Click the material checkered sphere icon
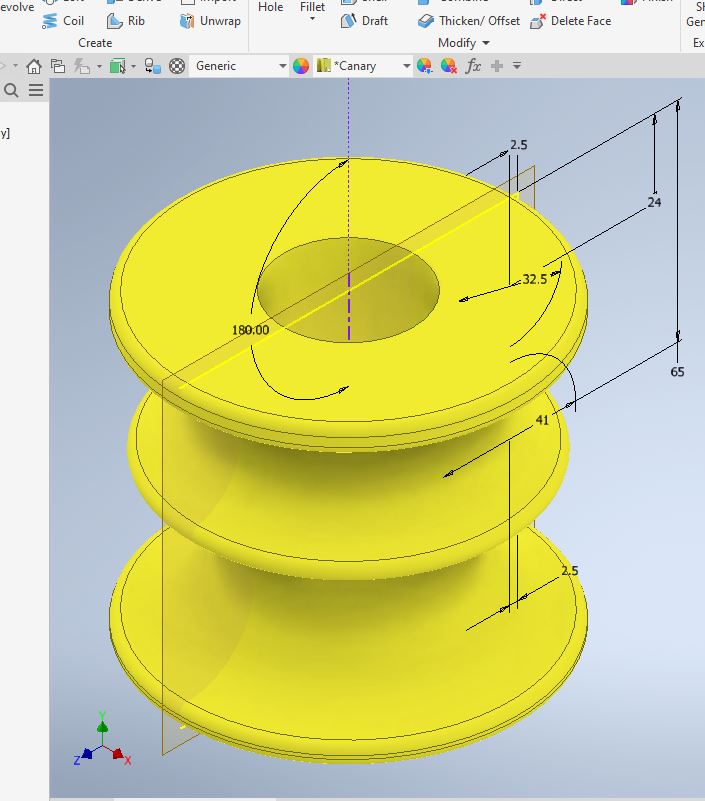The image size is (705, 801). pos(177,66)
